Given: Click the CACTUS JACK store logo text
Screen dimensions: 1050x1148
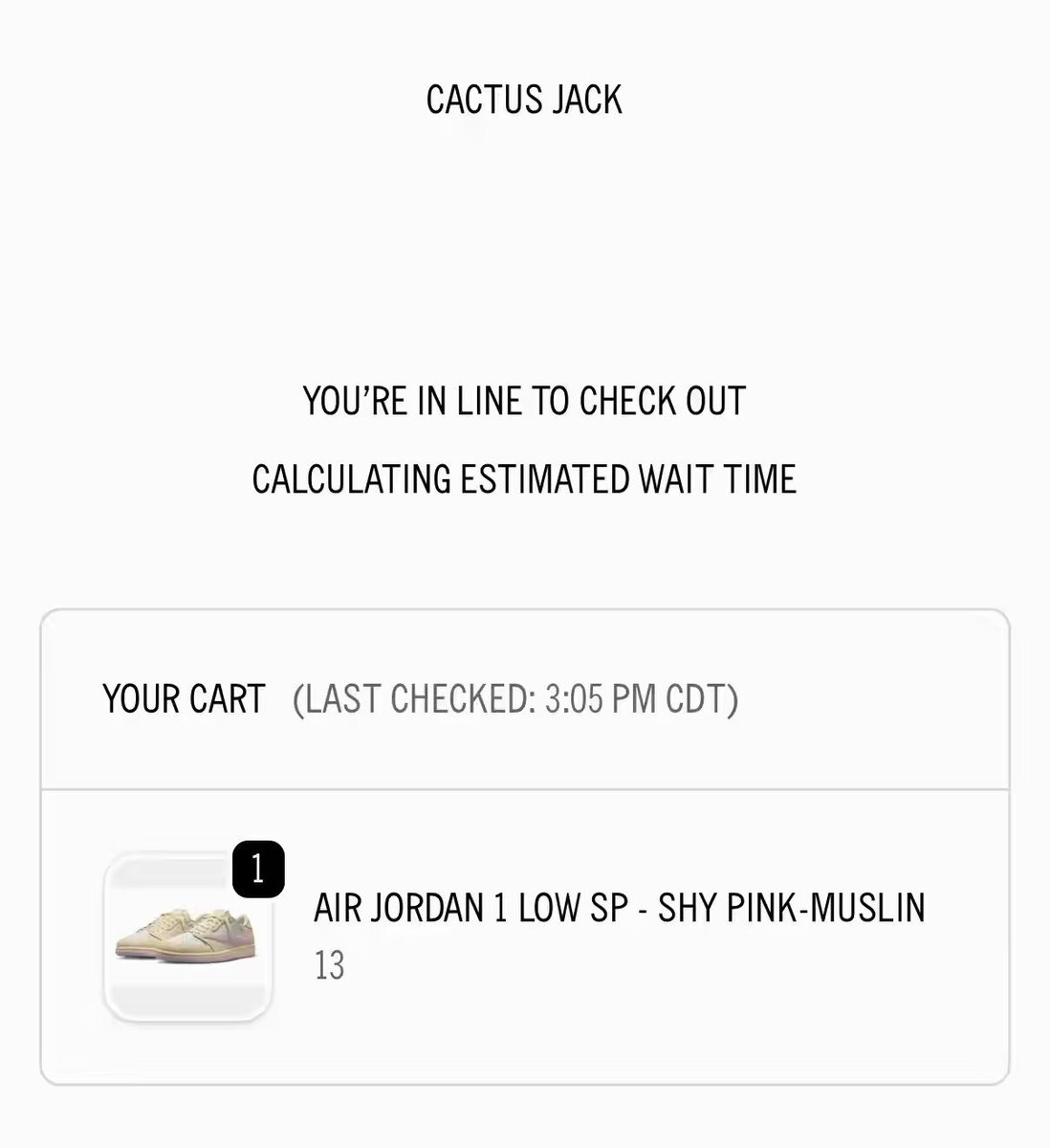Looking at the screenshot, I should click(x=524, y=99).
